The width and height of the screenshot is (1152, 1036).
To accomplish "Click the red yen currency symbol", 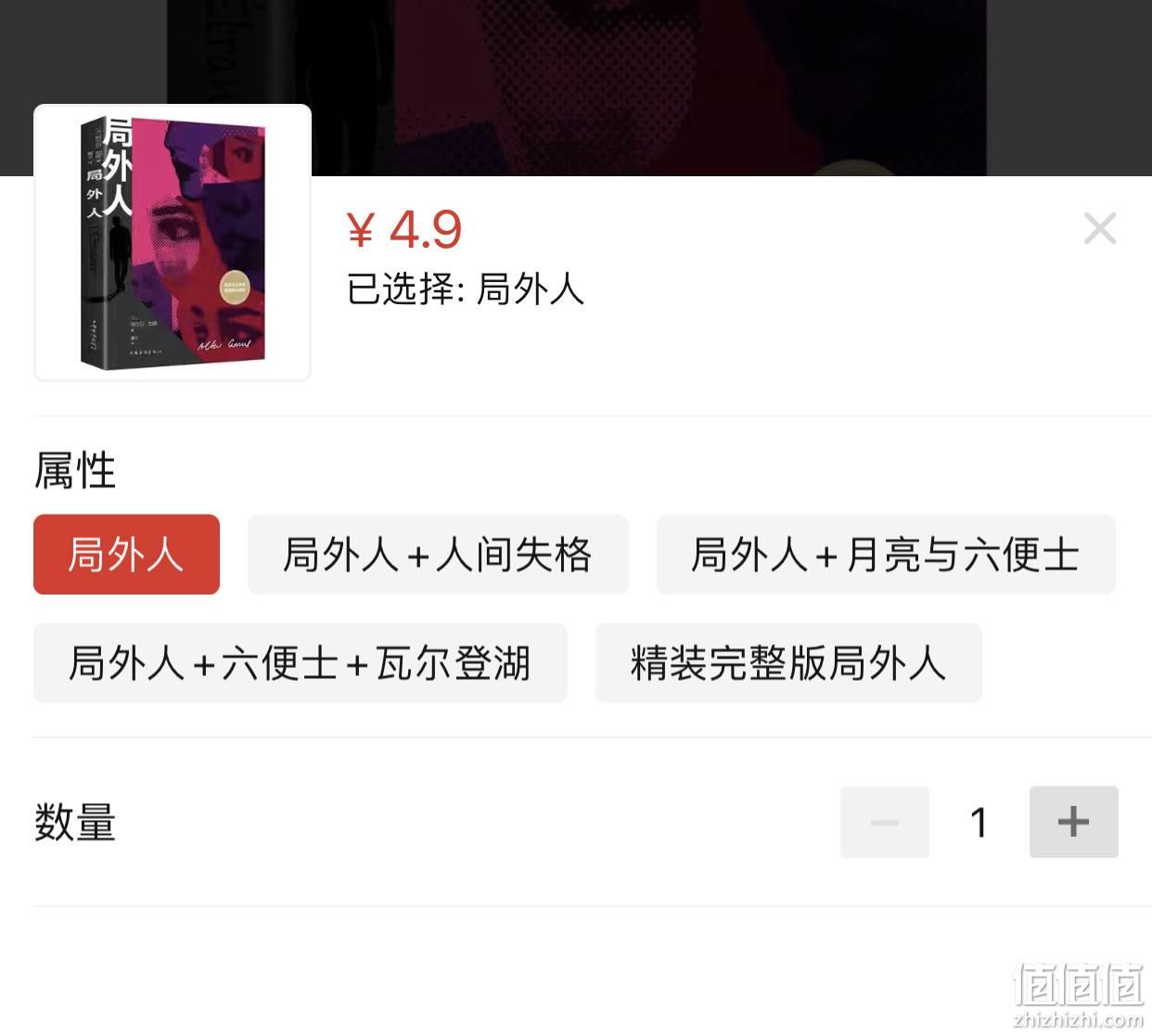I will point(360,230).
